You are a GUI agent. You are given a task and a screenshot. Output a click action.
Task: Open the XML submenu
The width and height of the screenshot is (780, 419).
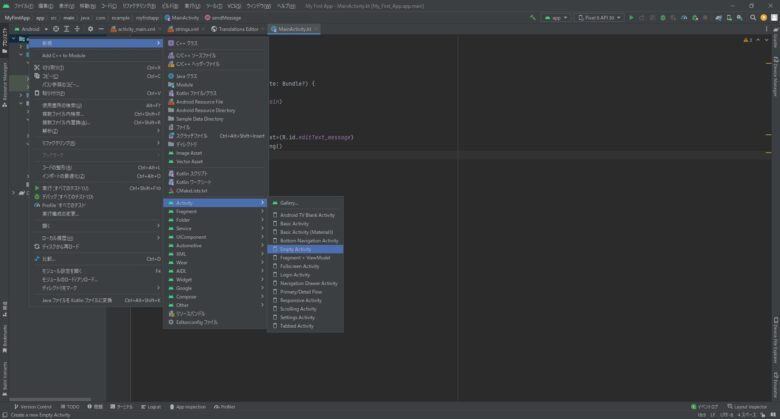coord(215,254)
